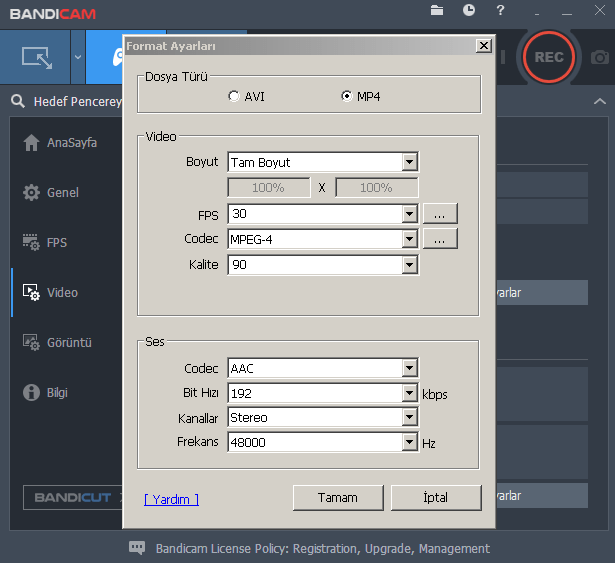Click the BANDICUT banner button
615x563 pixels.
coord(73,497)
